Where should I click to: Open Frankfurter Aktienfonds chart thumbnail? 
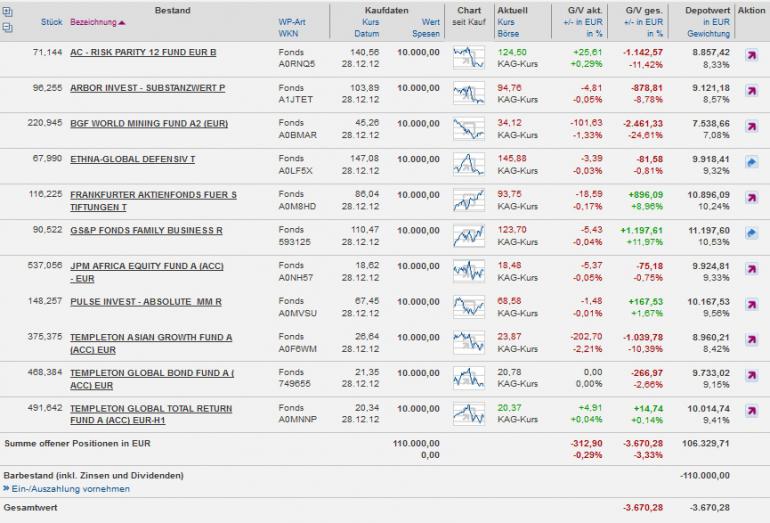pyautogui.click(x=467, y=199)
